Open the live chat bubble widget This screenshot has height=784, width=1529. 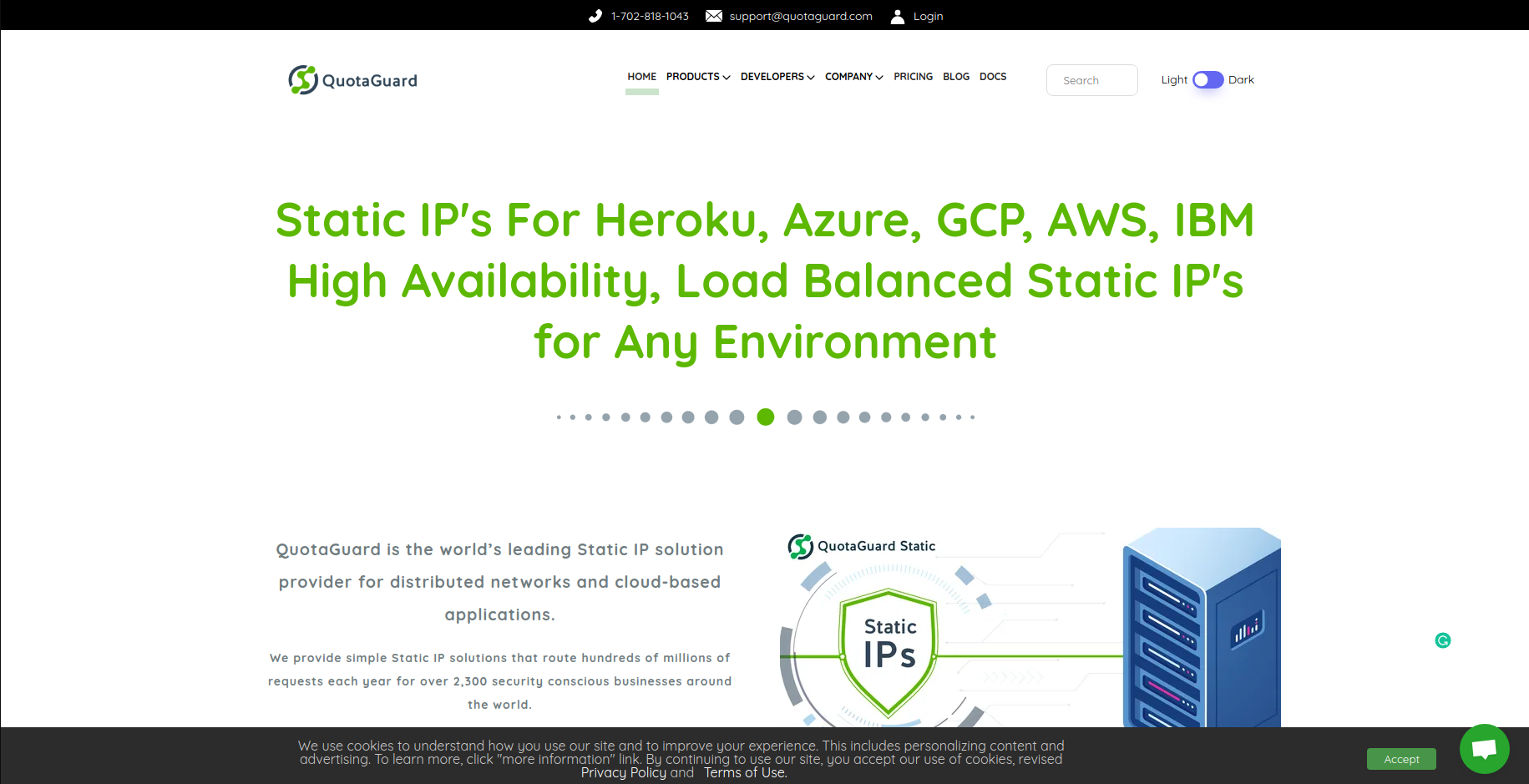1484,749
